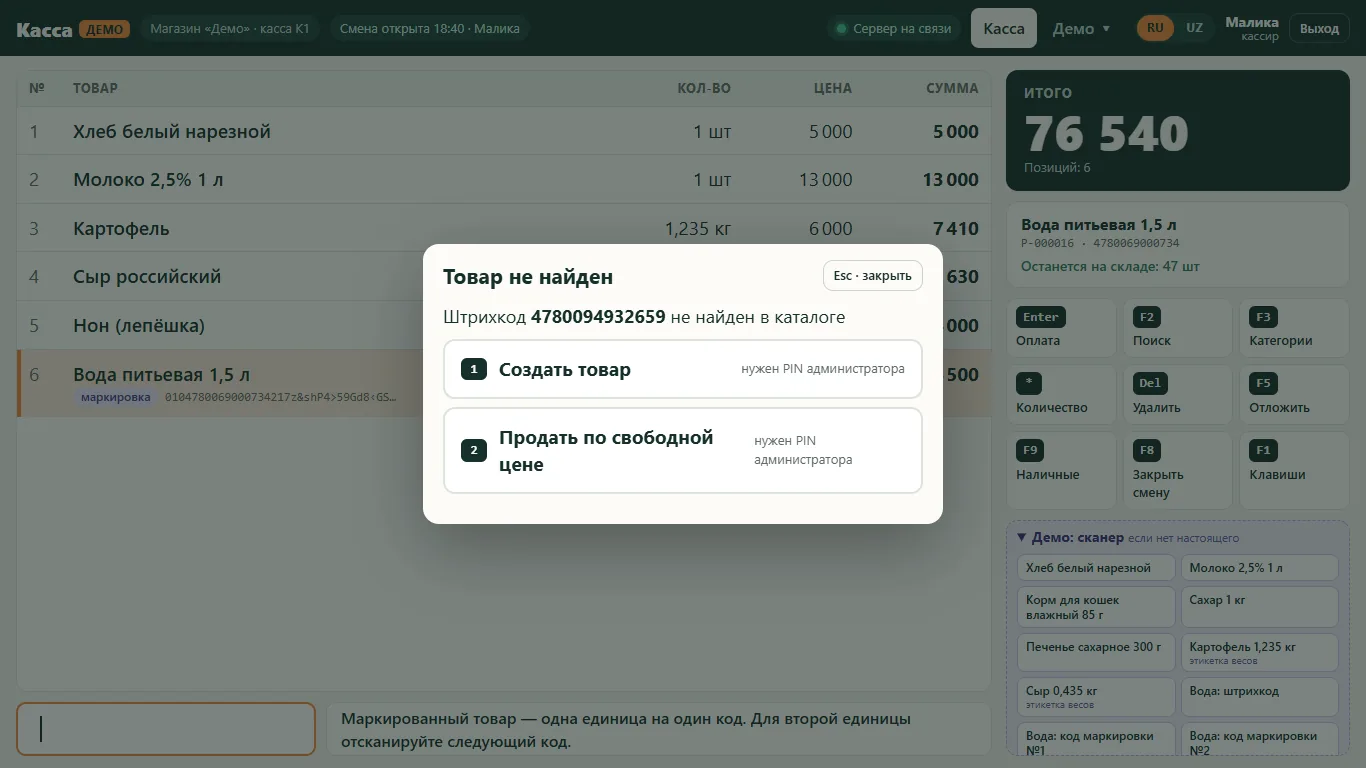This screenshot has width=1366, height=768.
Task: Open the Демо dropdown menu
Action: tap(1081, 28)
